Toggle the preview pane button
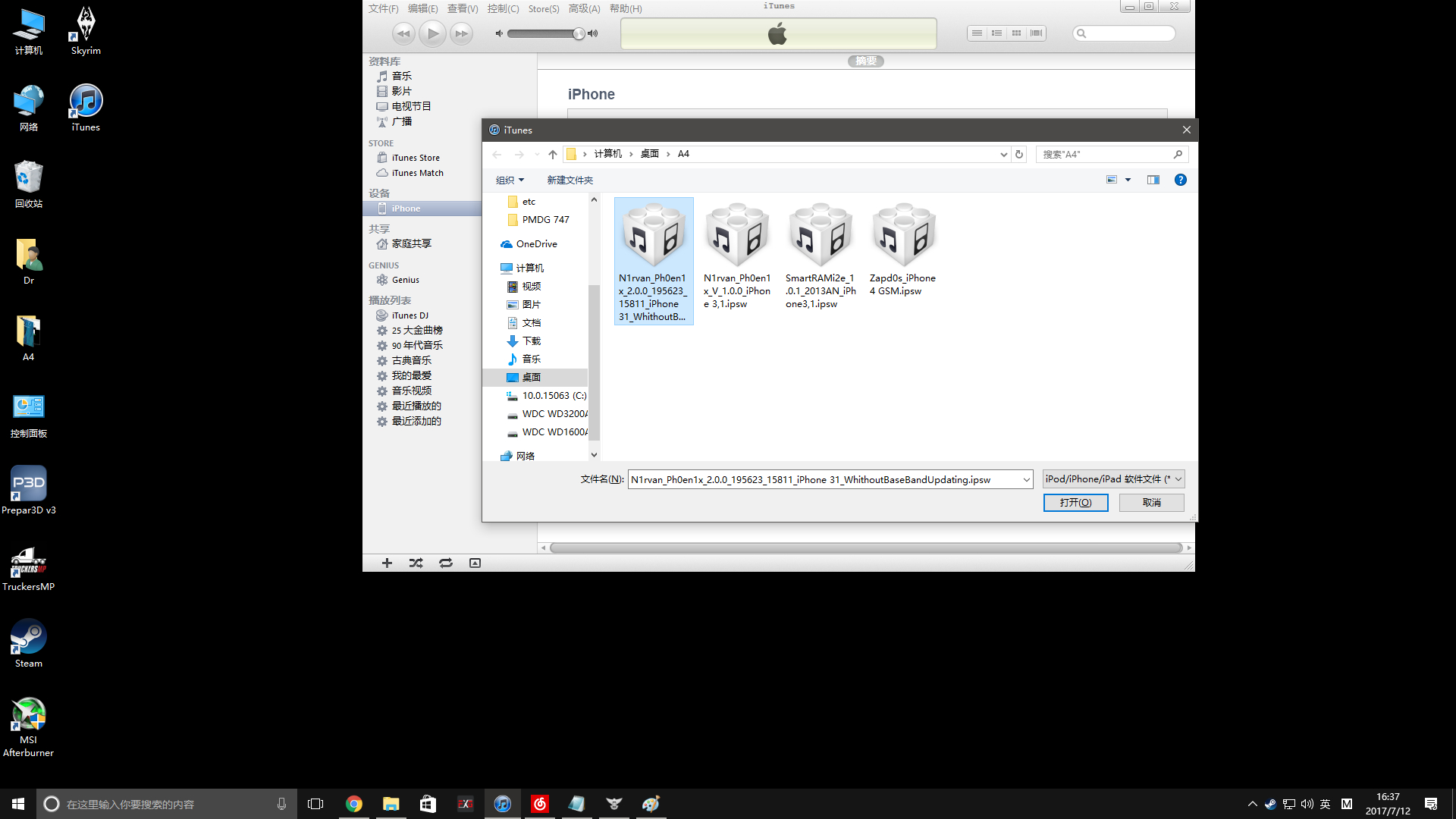Viewport: 1456px width, 819px height. tap(1153, 180)
